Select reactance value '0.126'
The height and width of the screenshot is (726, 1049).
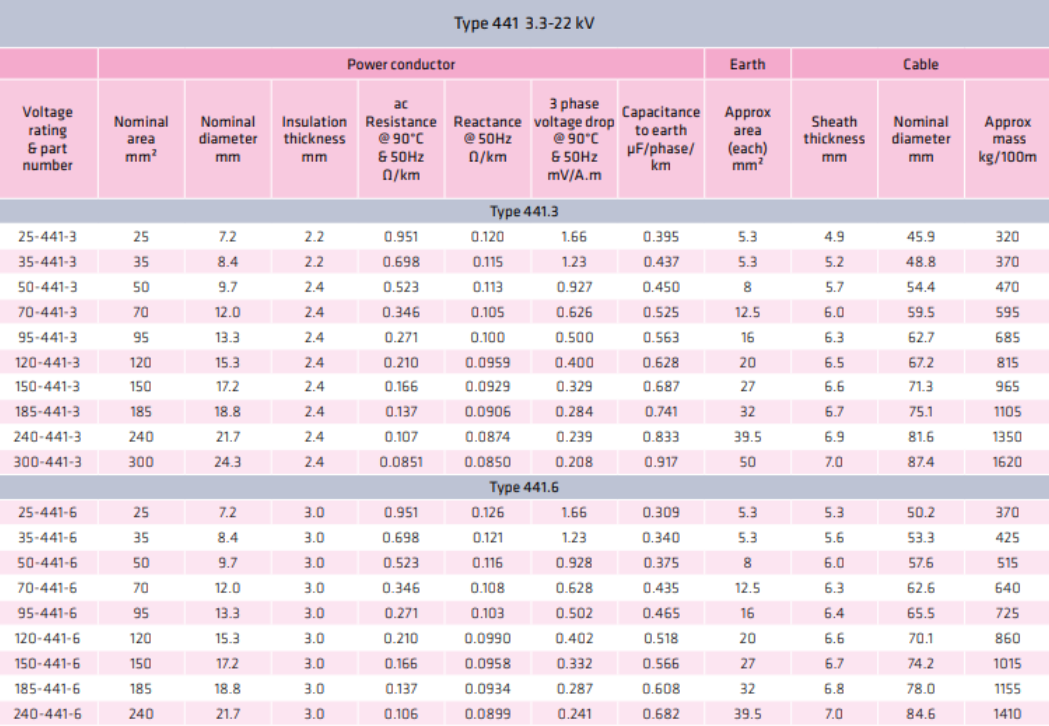click(487, 513)
